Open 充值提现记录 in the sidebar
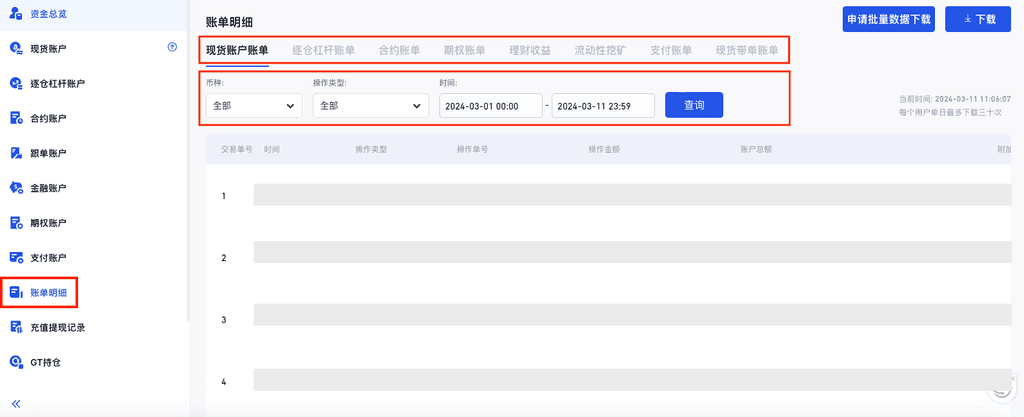Screen dimensions: 1024x417 (57, 327)
